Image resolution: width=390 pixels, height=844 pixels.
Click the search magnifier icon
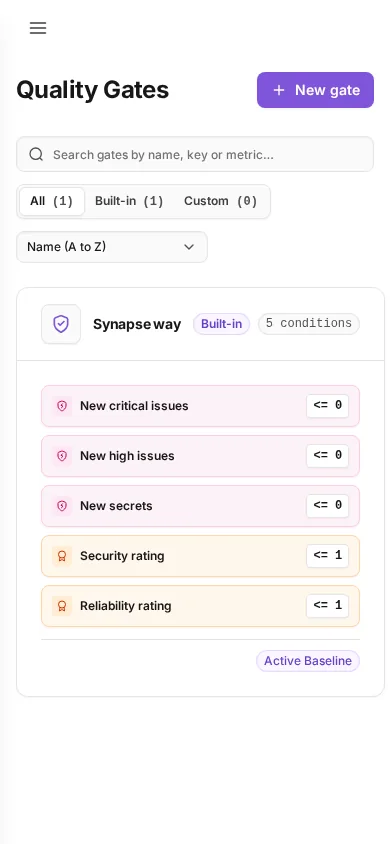tap(36, 154)
